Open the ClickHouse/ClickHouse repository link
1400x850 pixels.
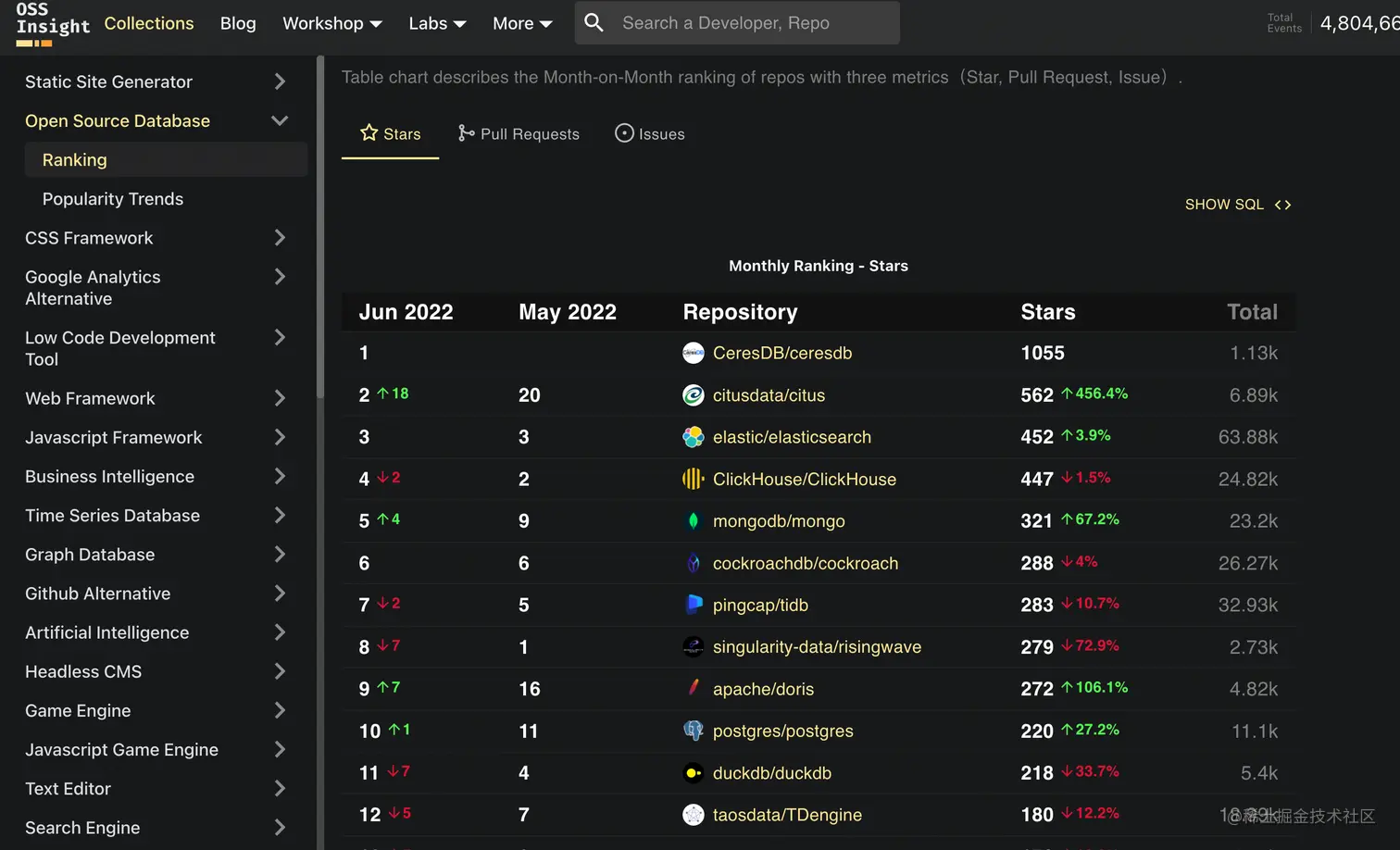click(x=805, y=480)
